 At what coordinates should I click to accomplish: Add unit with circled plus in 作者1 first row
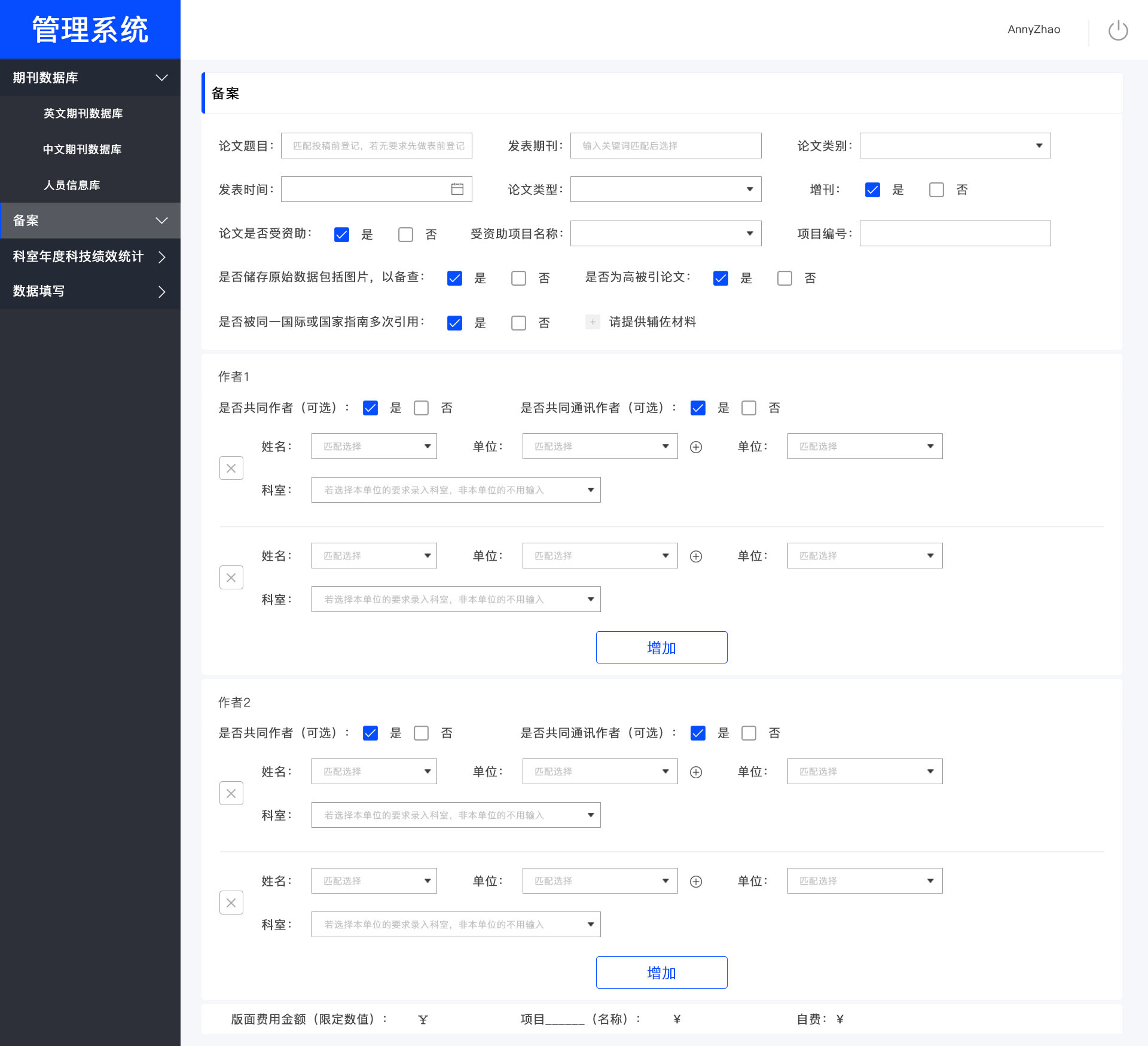[x=696, y=447]
